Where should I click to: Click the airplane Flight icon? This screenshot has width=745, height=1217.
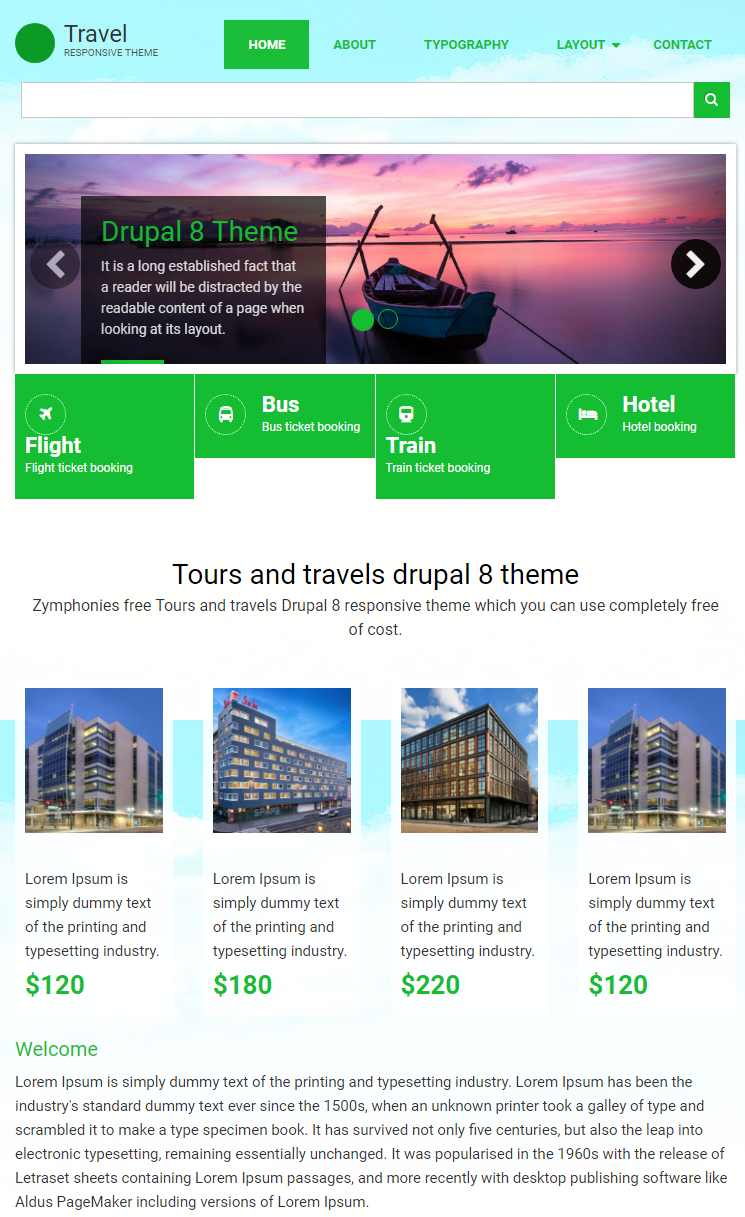tap(45, 414)
